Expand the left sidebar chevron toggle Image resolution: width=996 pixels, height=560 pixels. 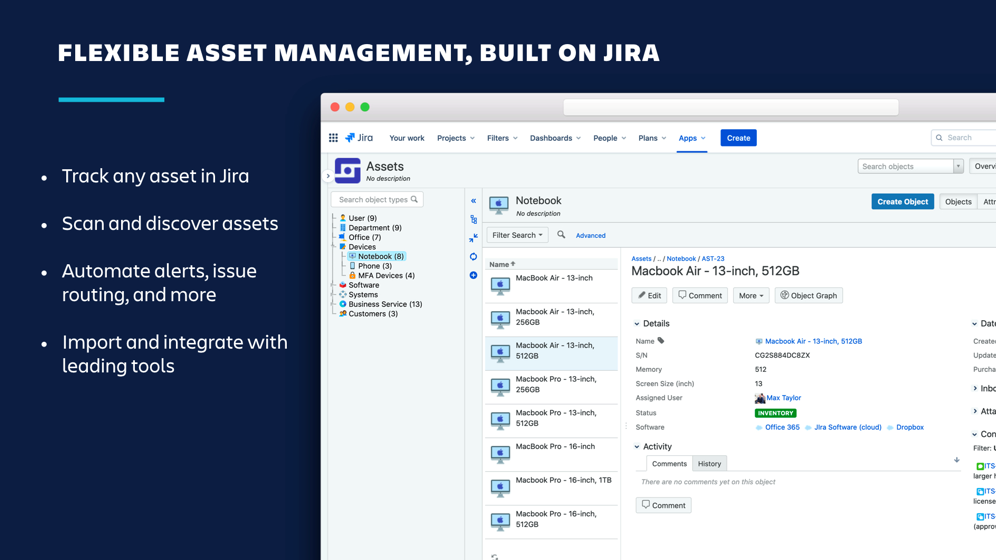[328, 176]
